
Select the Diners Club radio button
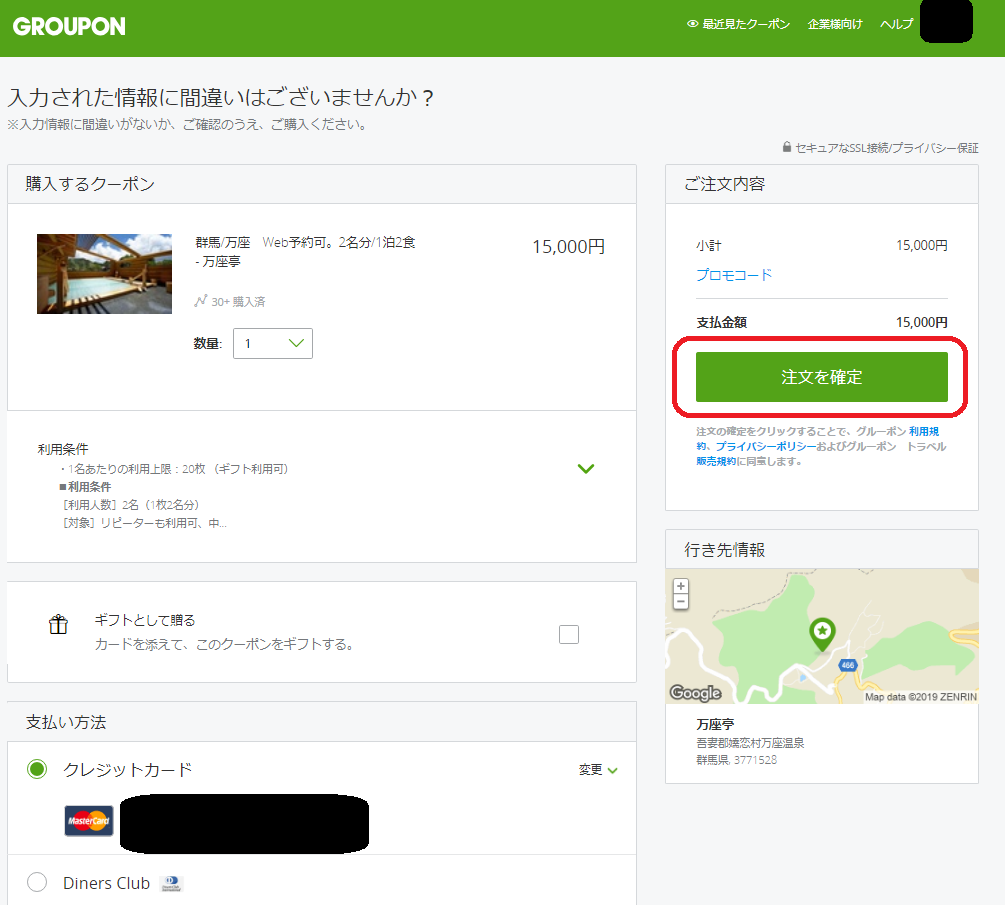pyautogui.click(x=37, y=882)
